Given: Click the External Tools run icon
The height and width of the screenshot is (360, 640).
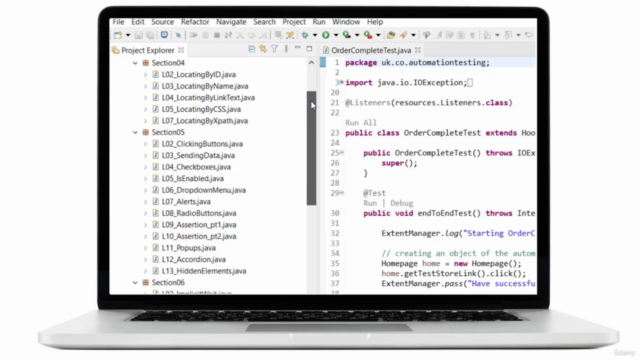Looking at the screenshot, I should click(x=368, y=35).
